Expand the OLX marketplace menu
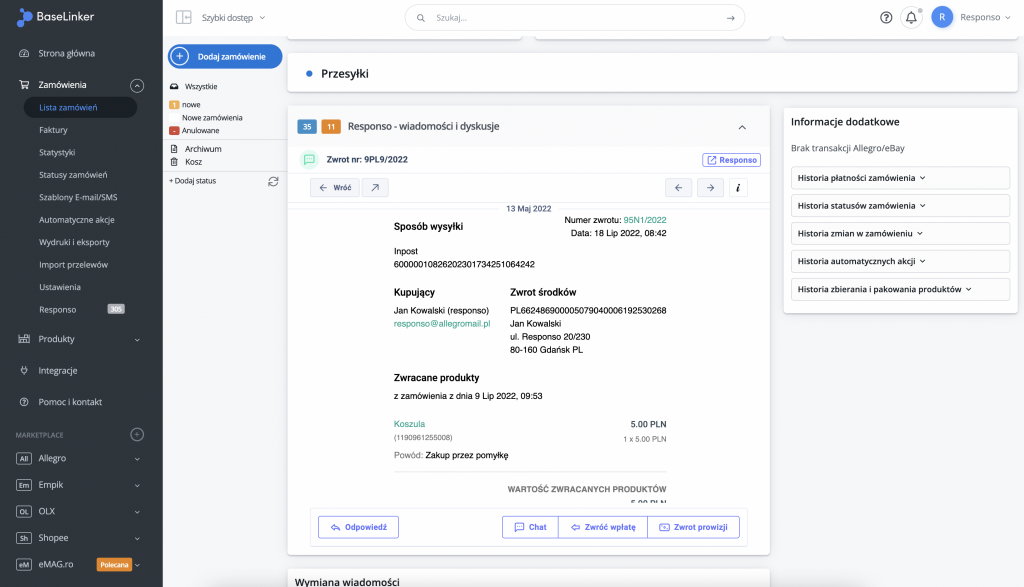Image resolution: width=1024 pixels, height=587 pixels. point(137,512)
